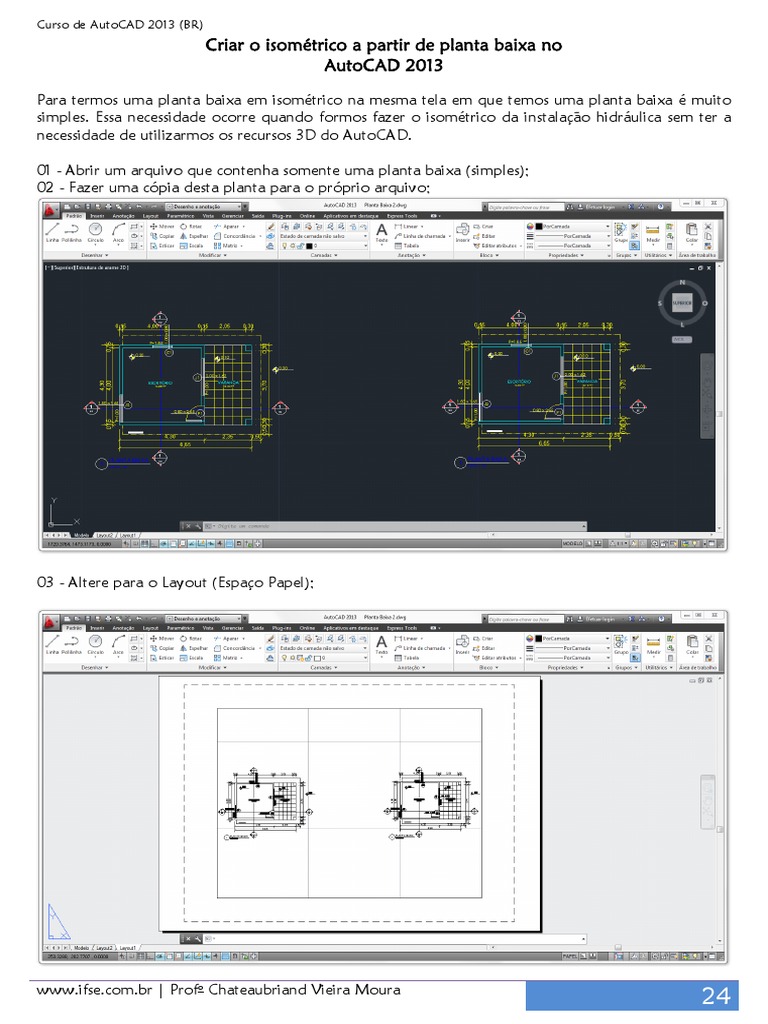
Task: Click the black PorCamada color swatch in upper window
Action: pos(539,227)
